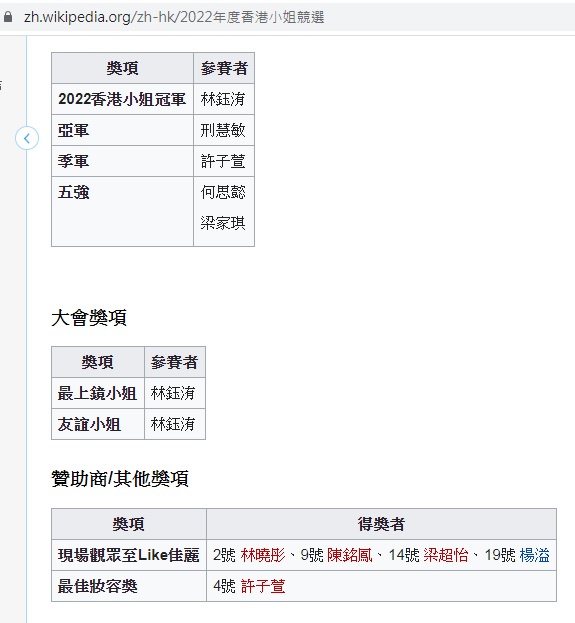The image size is (575, 623).
Task: Select the name 梁家琪
Action: [223, 223]
